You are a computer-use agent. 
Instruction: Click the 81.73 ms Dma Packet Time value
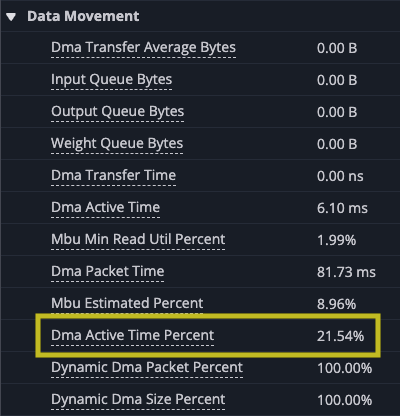346,272
